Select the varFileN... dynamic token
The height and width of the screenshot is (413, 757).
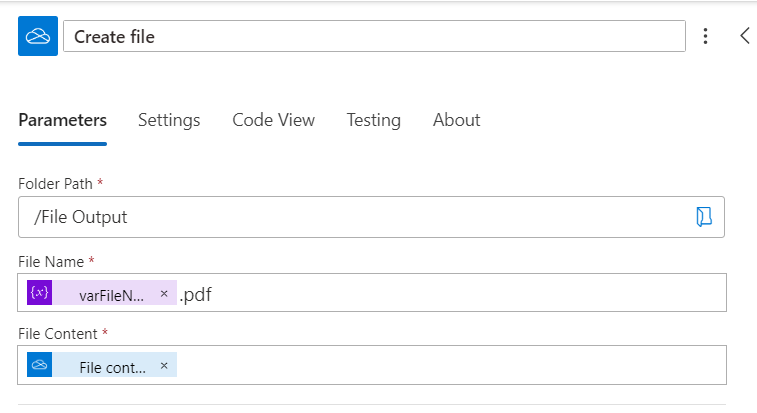point(112,295)
